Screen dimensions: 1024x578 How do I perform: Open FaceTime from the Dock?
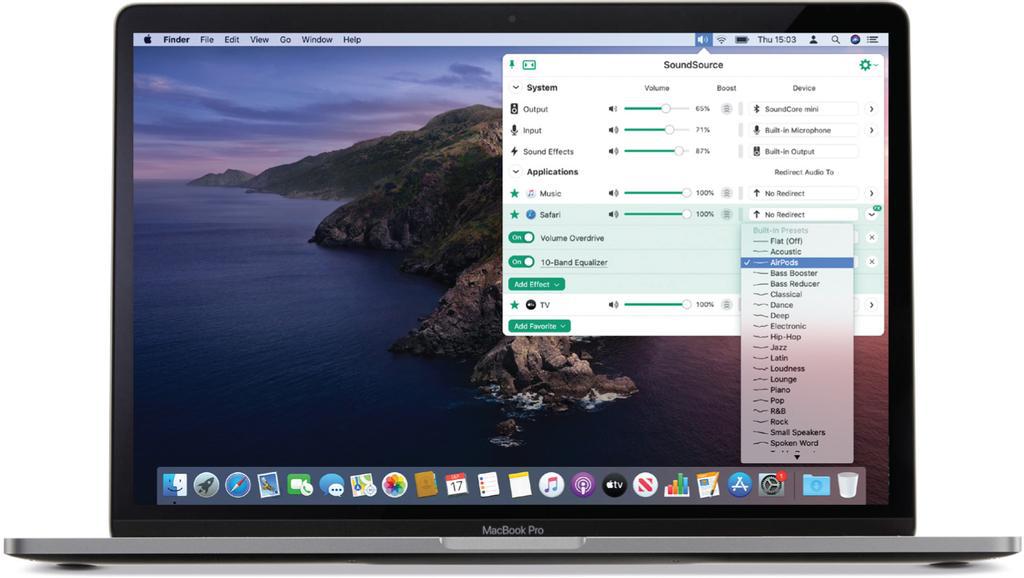pyautogui.click(x=300, y=485)
